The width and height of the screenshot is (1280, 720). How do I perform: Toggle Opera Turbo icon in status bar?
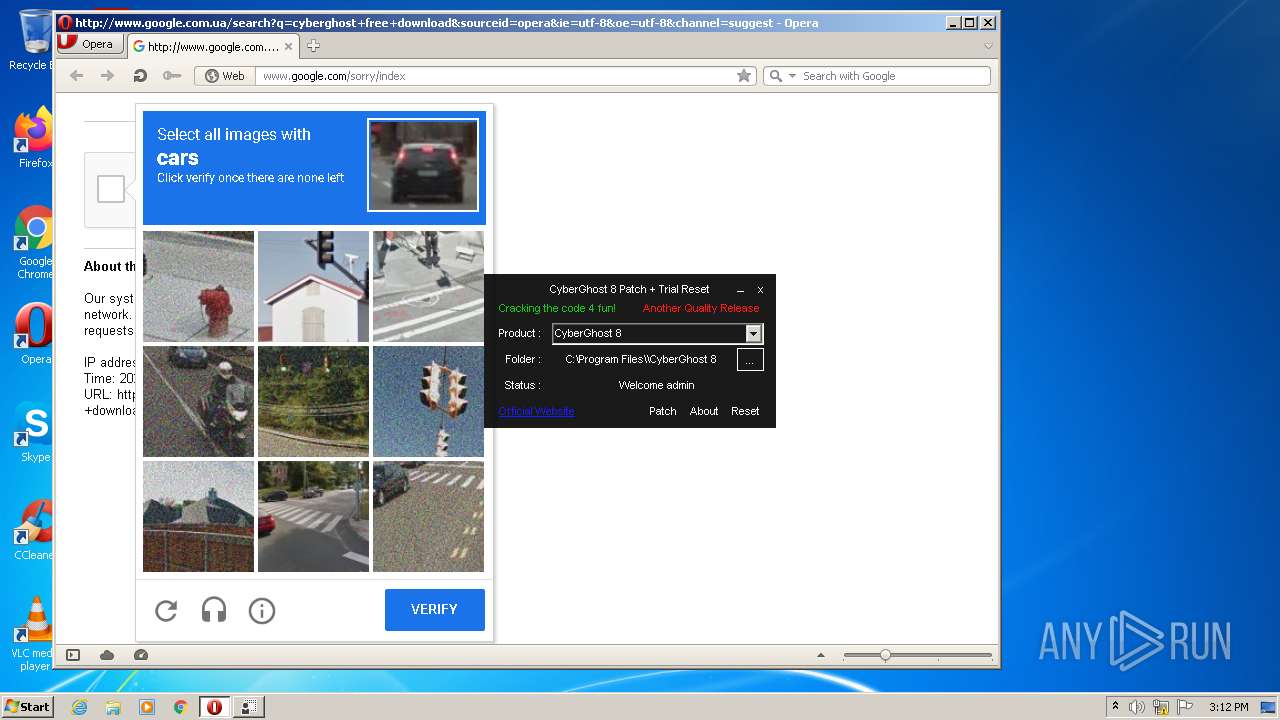[x=141, y=655]
